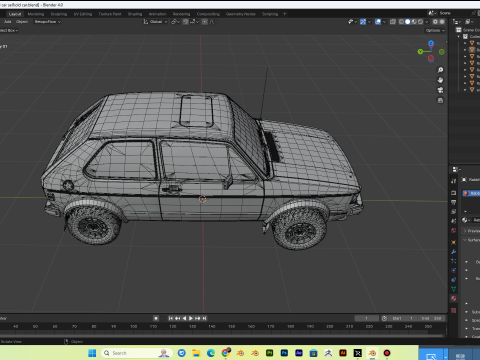Collapse the Collection in the outliner
The image size is (480, 360).
point(459,36)
